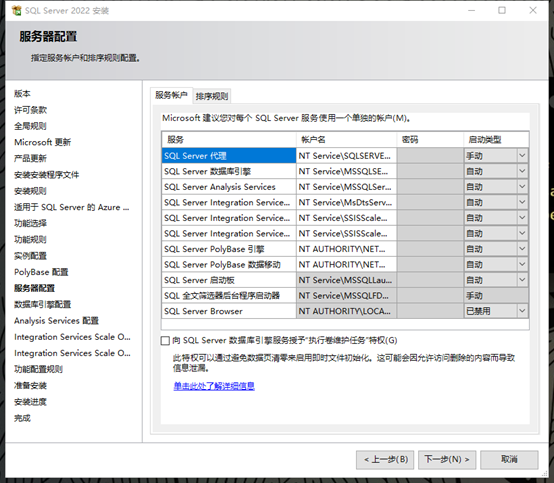Screen dimensions: 554x483
Task: Open startup type dropdown for SQL Server 数据库引擎
Action: (522, 171)
